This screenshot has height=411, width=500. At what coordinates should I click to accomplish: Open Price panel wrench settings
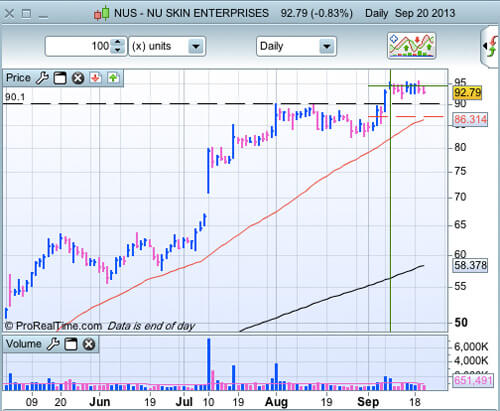(42, 78)
